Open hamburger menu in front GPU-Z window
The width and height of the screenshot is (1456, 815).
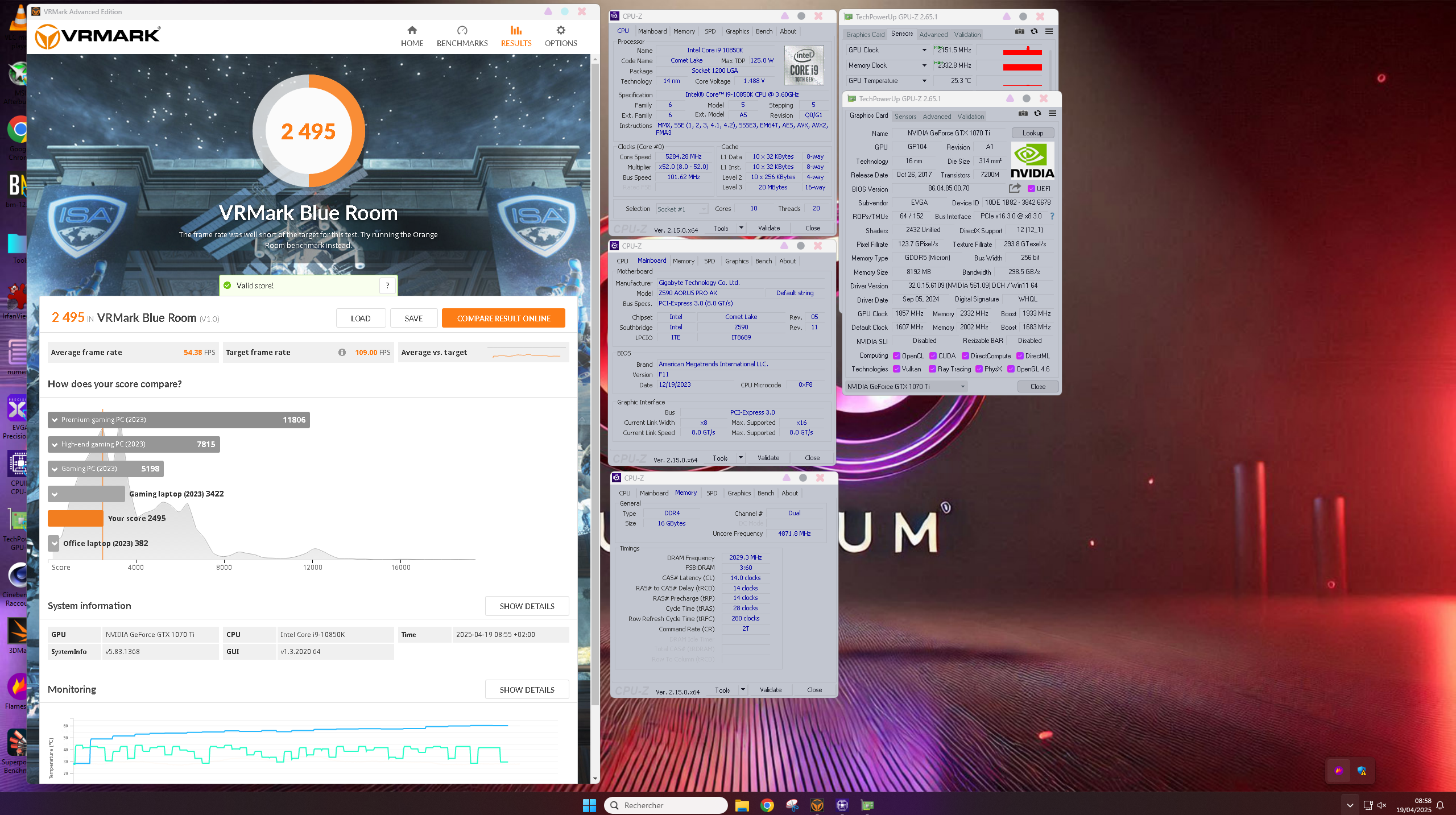tap(1053, 113)
